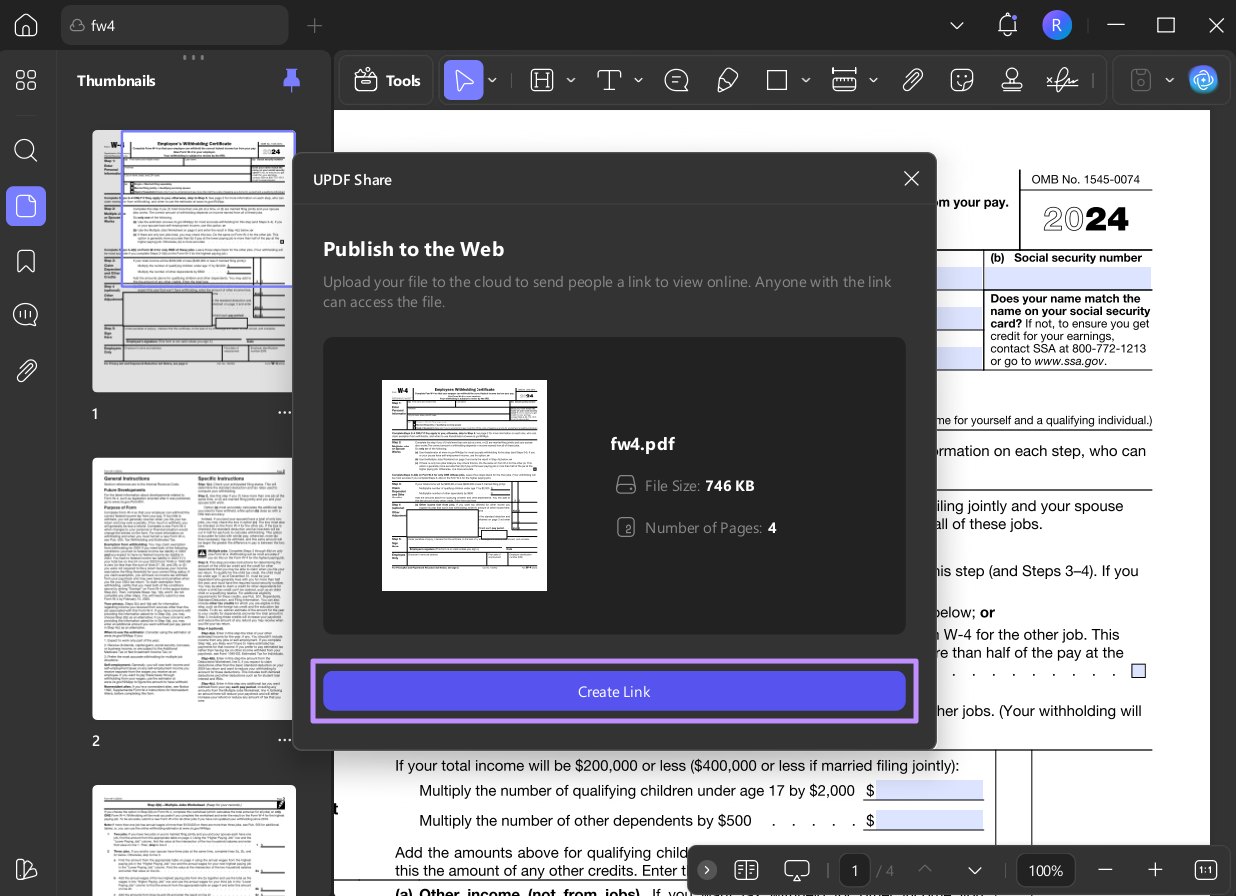Open the sticker annotation tool
Screen dimensions: 1236x896
point(961,79)
